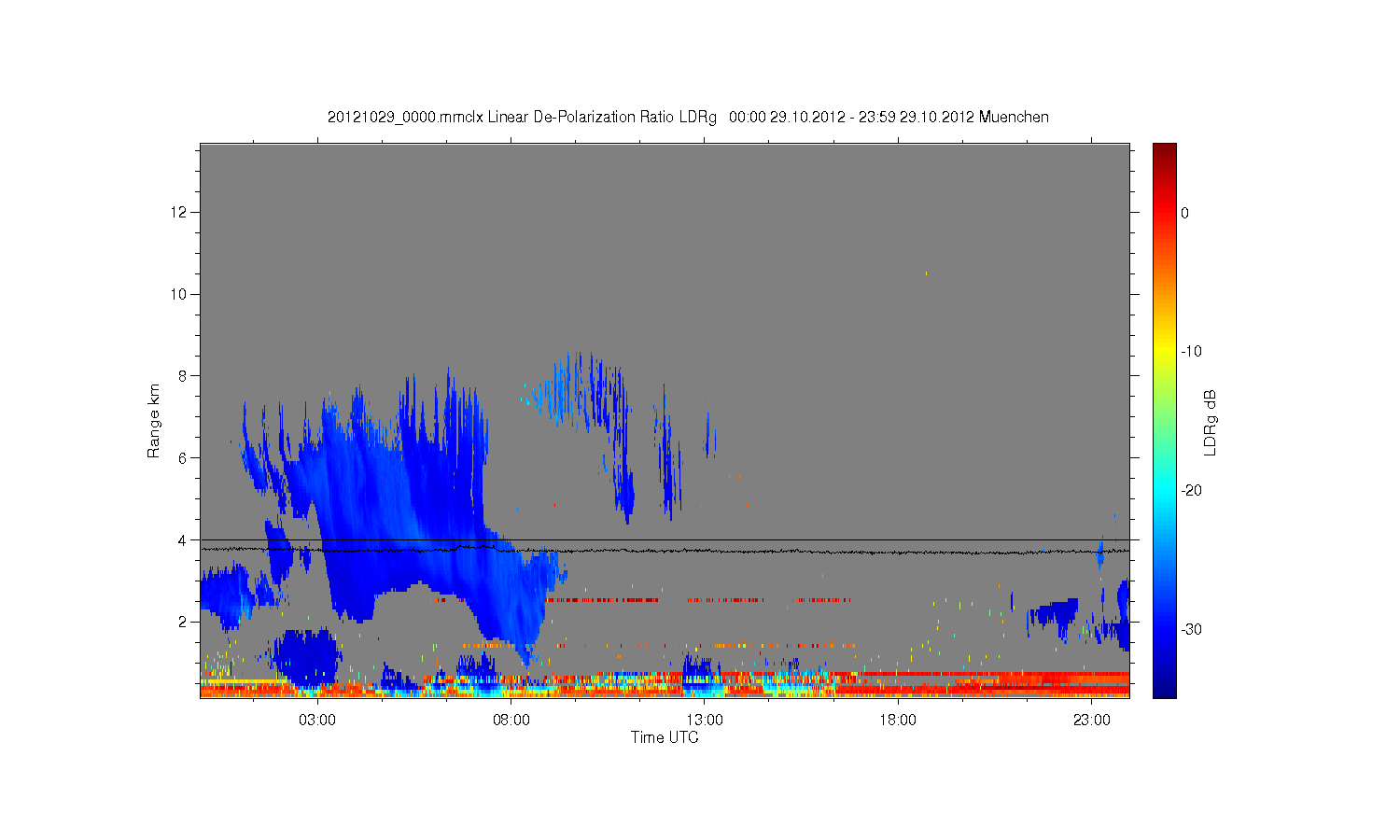Click the 'Time UTC' x-axis label

pos(665,737)
